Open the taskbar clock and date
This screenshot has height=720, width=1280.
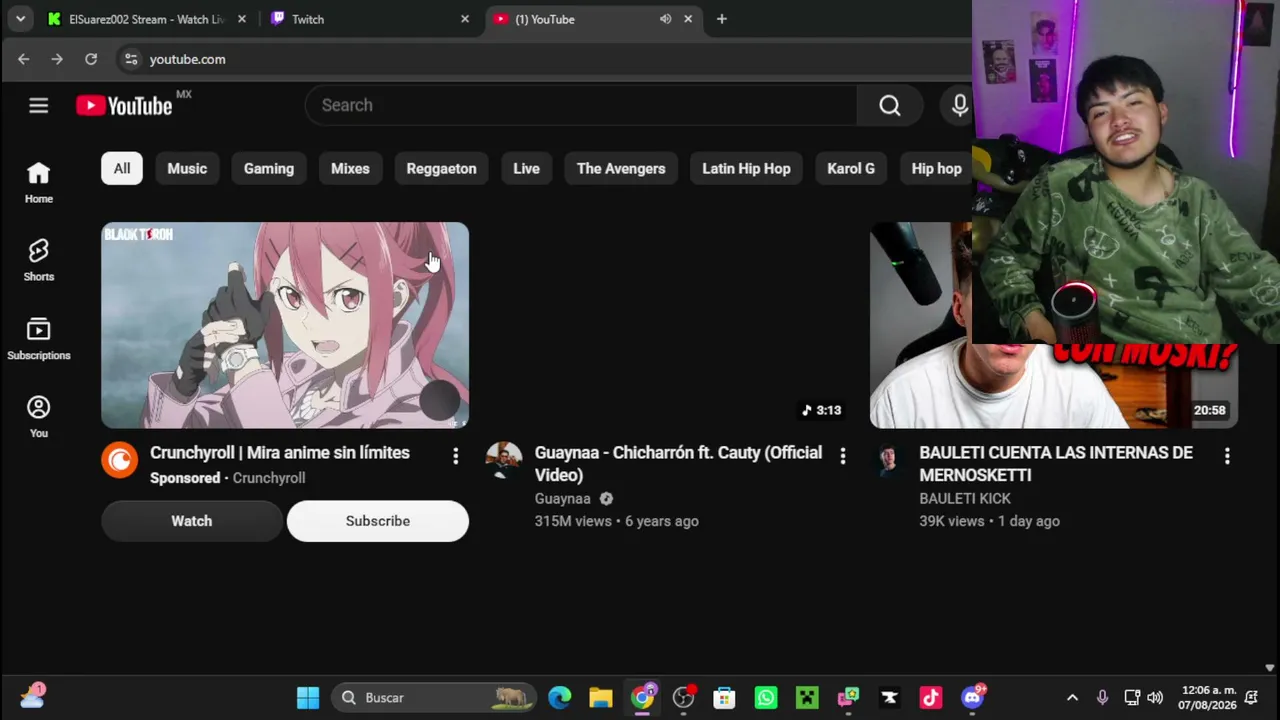pos(1208,698)
